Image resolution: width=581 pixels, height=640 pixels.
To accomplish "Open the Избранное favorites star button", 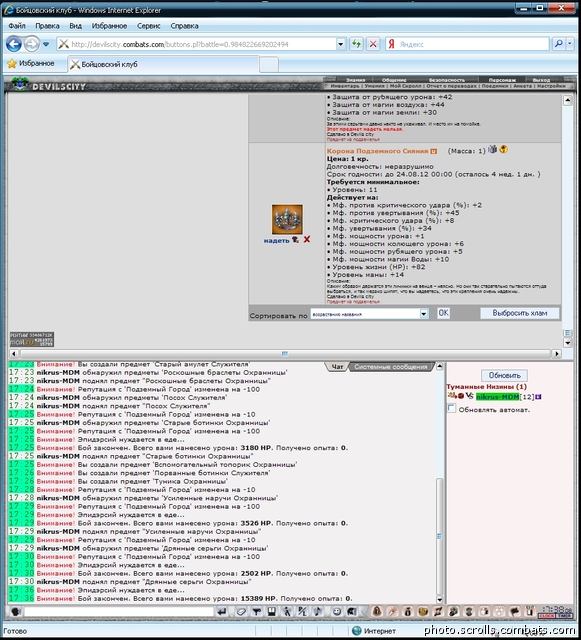I will click(31, 63).
